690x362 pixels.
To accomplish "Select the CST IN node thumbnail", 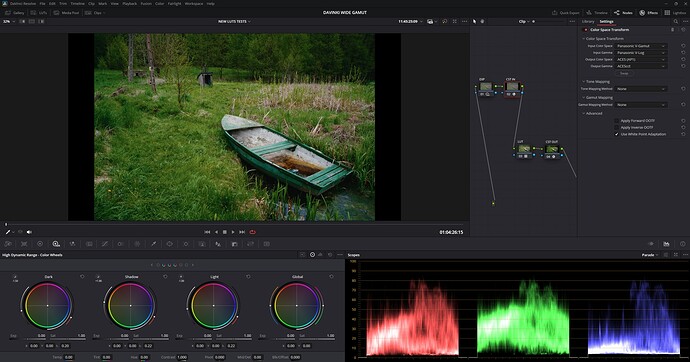I will [x=511, y=87].
